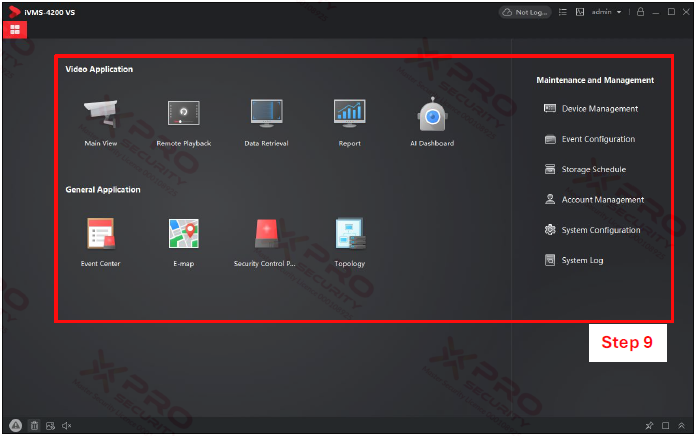Image resolution: width=696 pixels, height=436 pixels.
Task: Minimize the iVMS-4200 window
Action: [656, 12]
